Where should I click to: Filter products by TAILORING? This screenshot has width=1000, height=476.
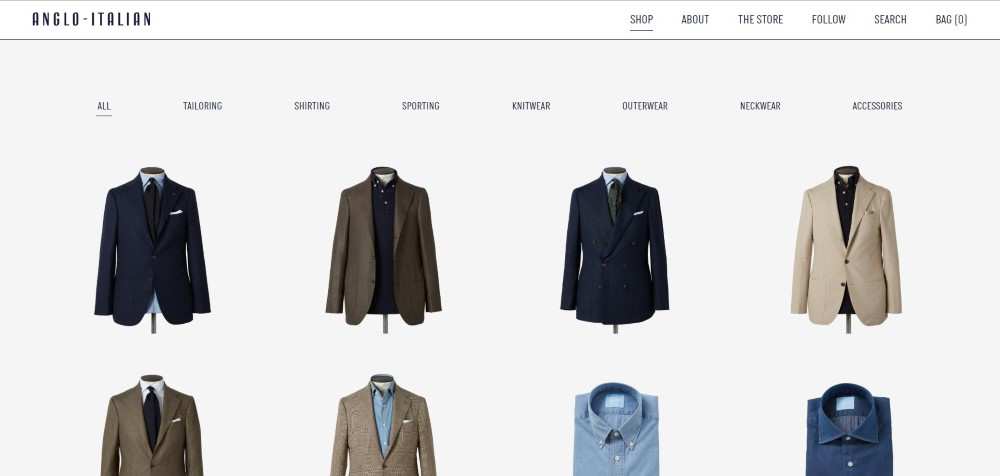coord(202,106)
